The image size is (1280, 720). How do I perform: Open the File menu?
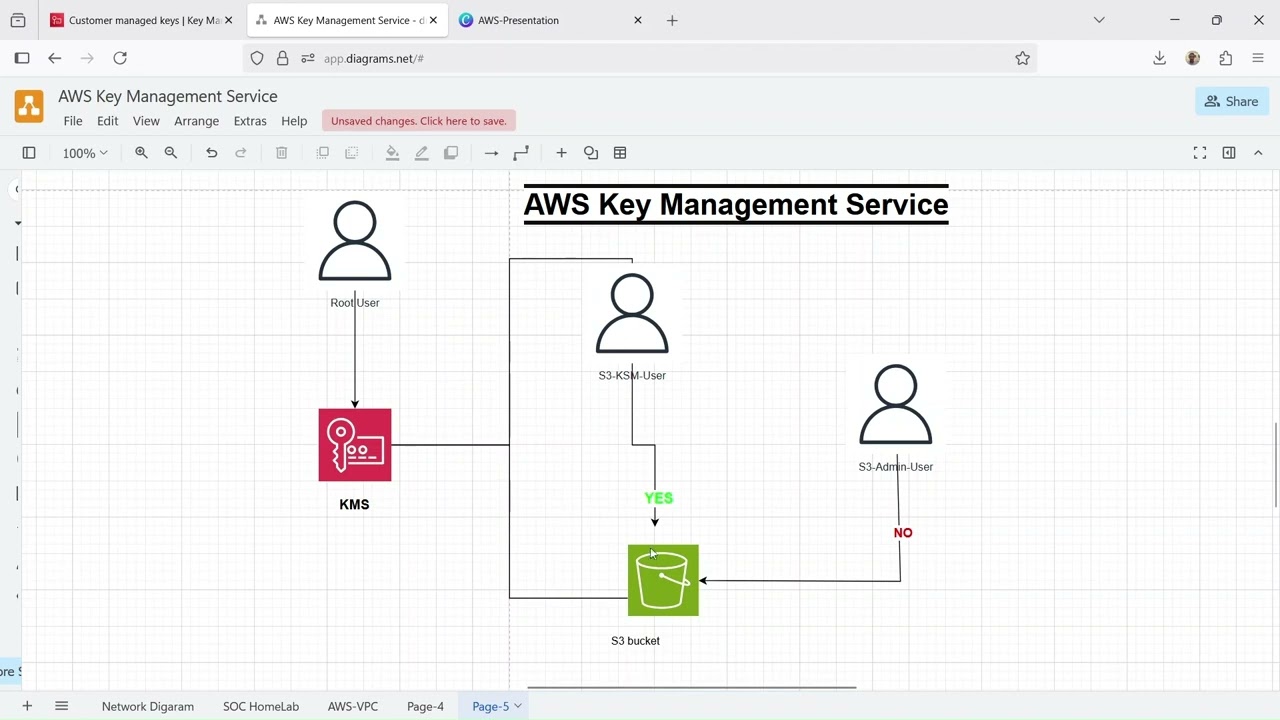pos(73,121)
